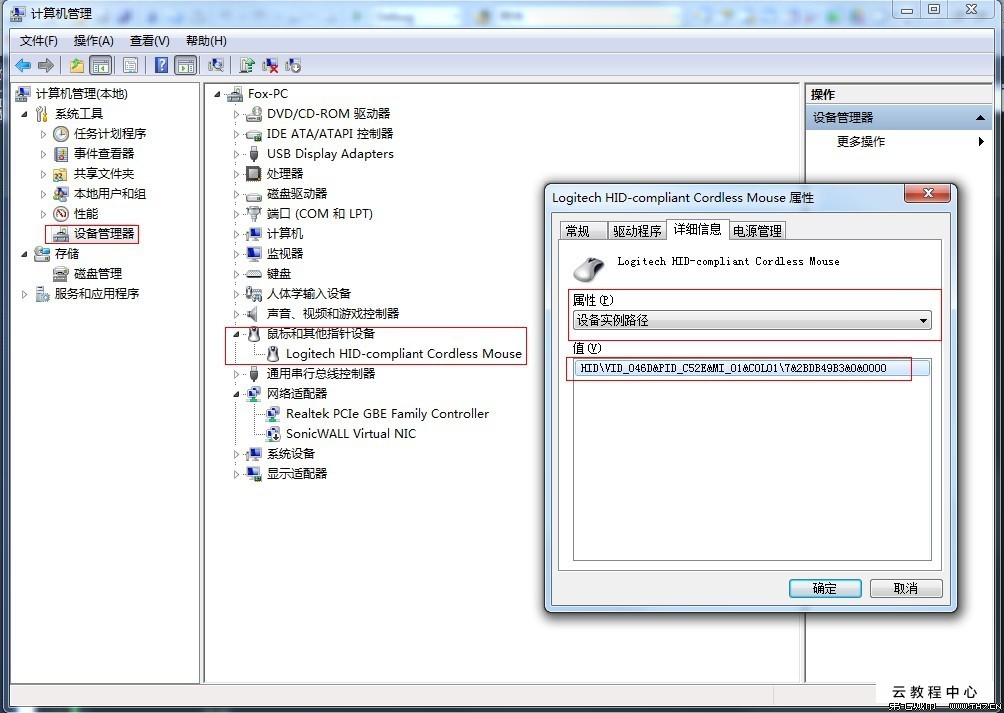This screenshot has height=713, width=1004.
Task: Select the 计算机 device category
Action: coord(285,234)
